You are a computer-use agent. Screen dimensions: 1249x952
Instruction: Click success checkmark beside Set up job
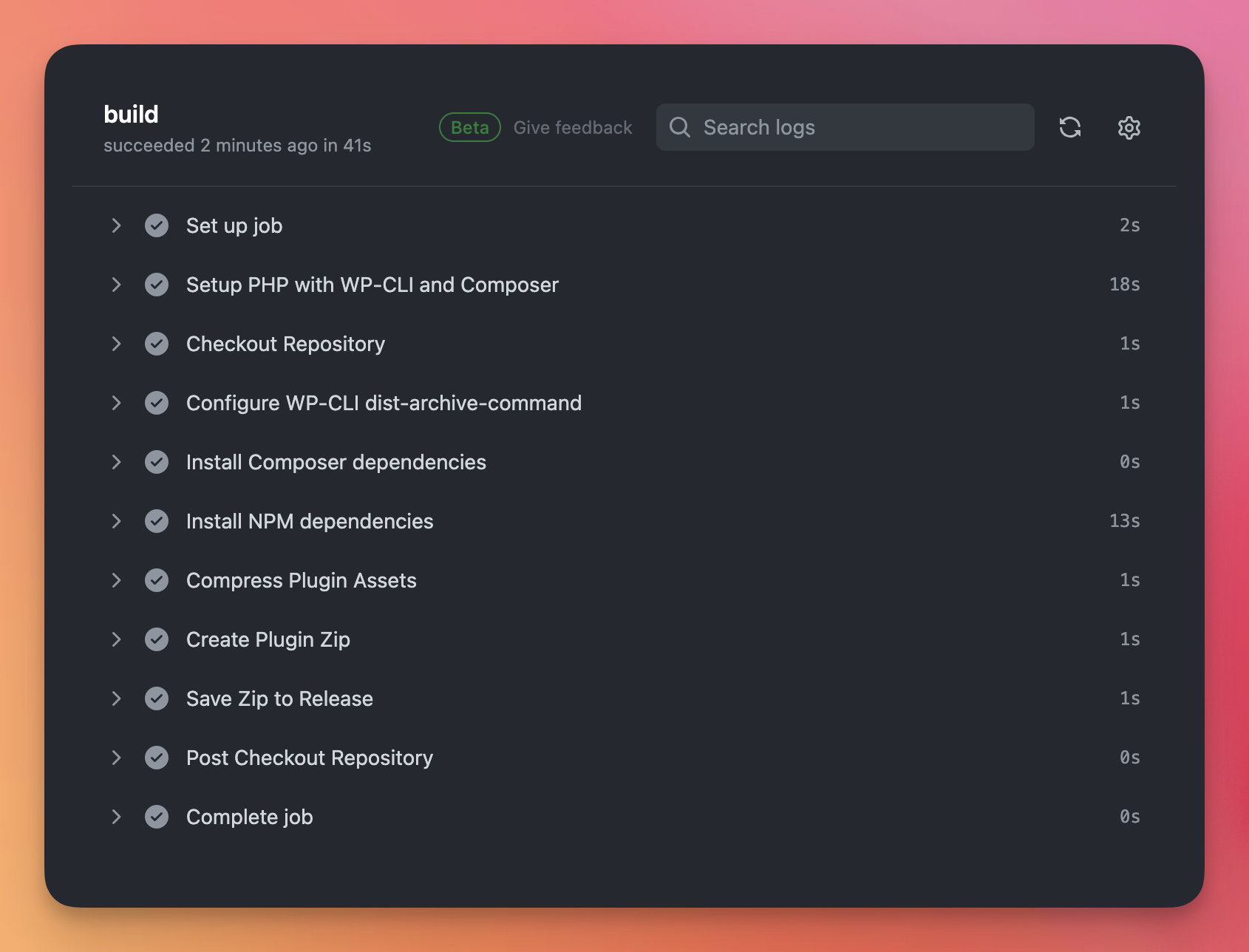pyautogui.click(x=157, y=225)
